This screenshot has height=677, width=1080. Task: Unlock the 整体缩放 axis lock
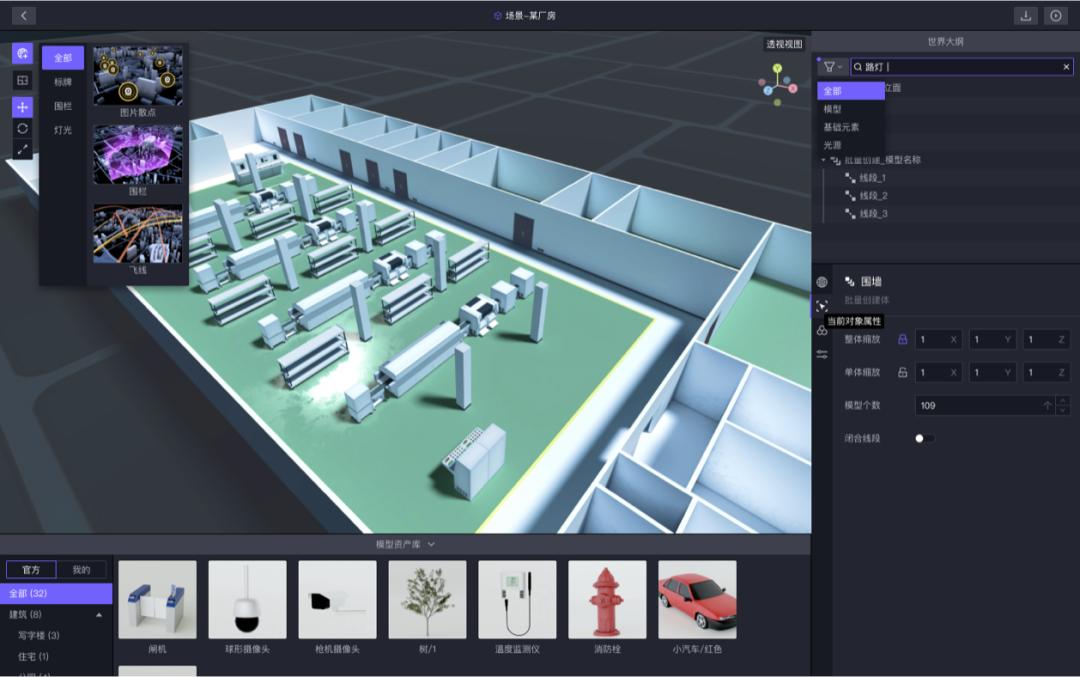pyautogui.click(x=902, y=339)
